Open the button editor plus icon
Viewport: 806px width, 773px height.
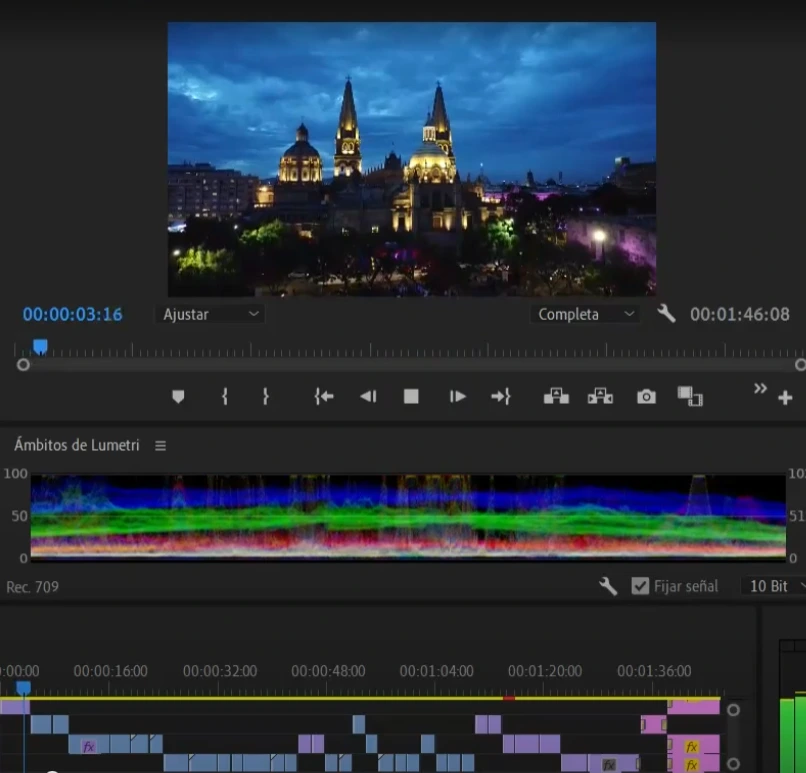pyautogui.click(x=785, y=398)
